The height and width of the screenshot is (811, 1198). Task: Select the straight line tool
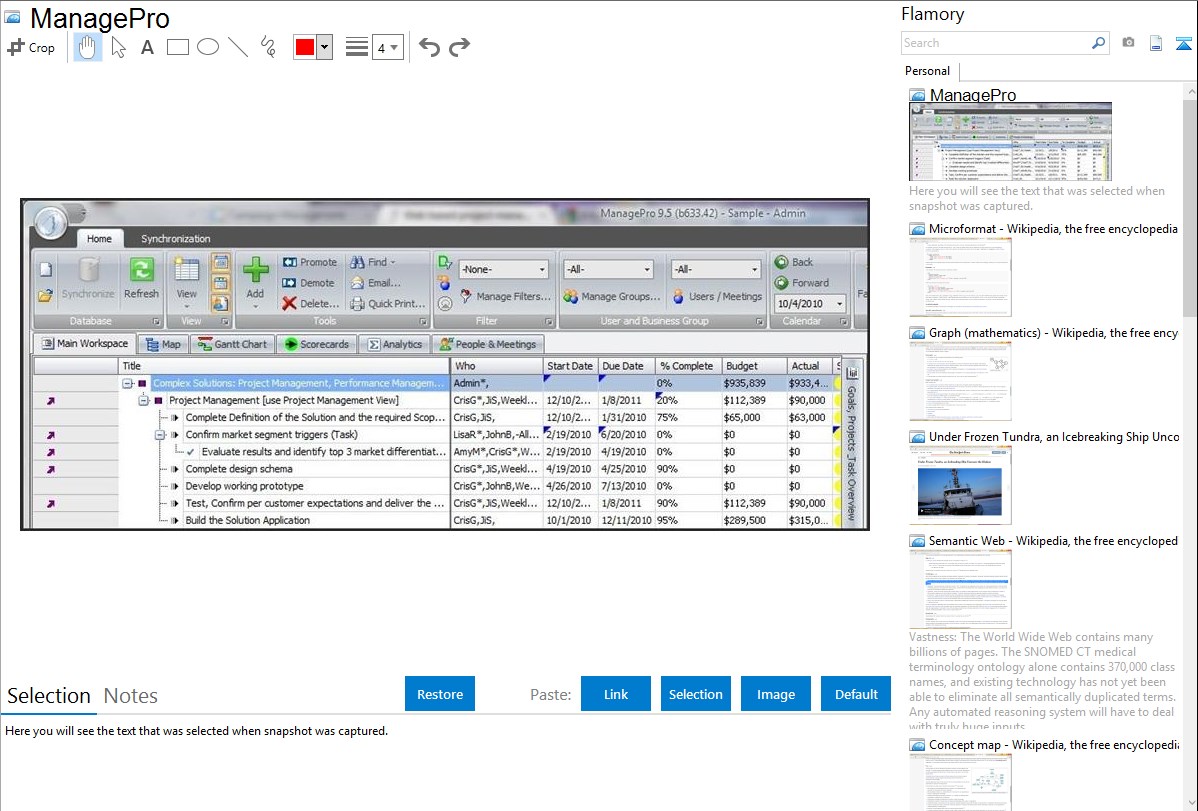237,47
